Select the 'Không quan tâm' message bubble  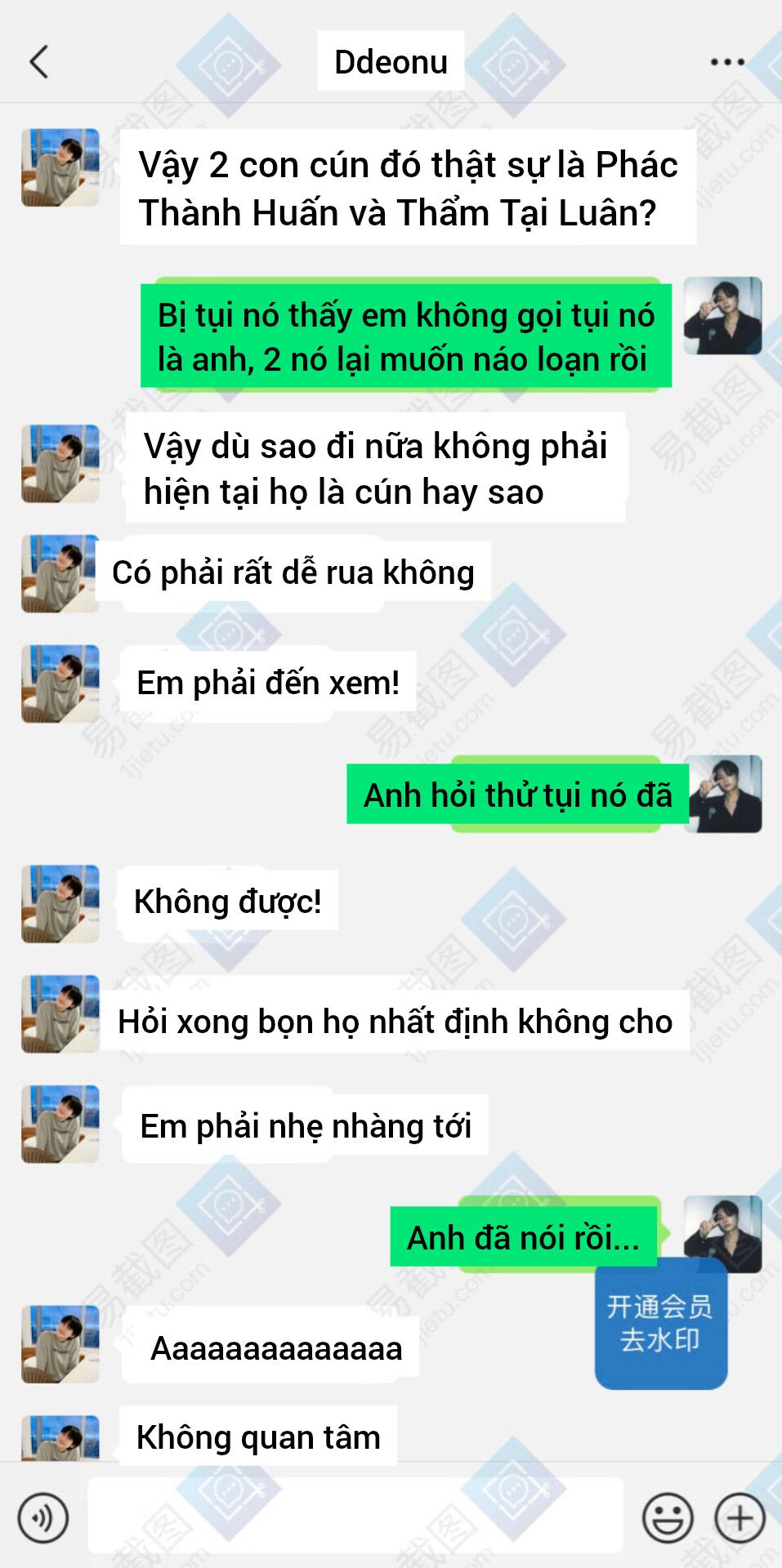coord(258,1436)
